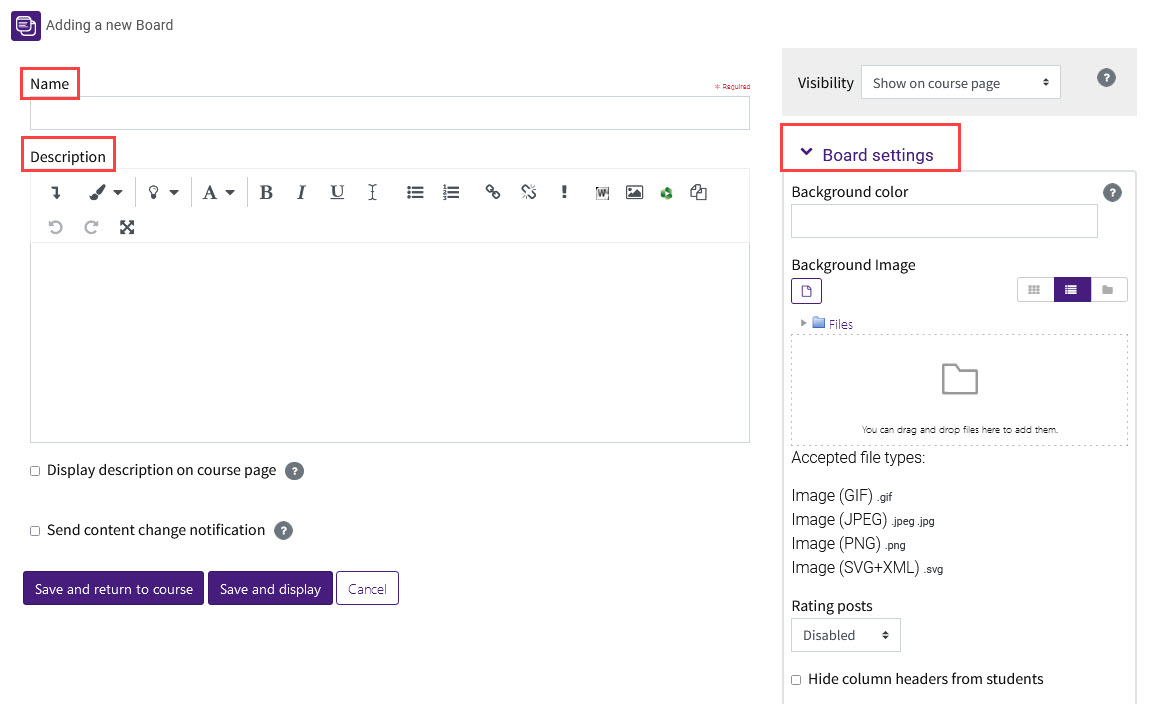This screenshot has height=704, width=1161.
Task: Click inside the Name input field
Action: tap(390, 112)
